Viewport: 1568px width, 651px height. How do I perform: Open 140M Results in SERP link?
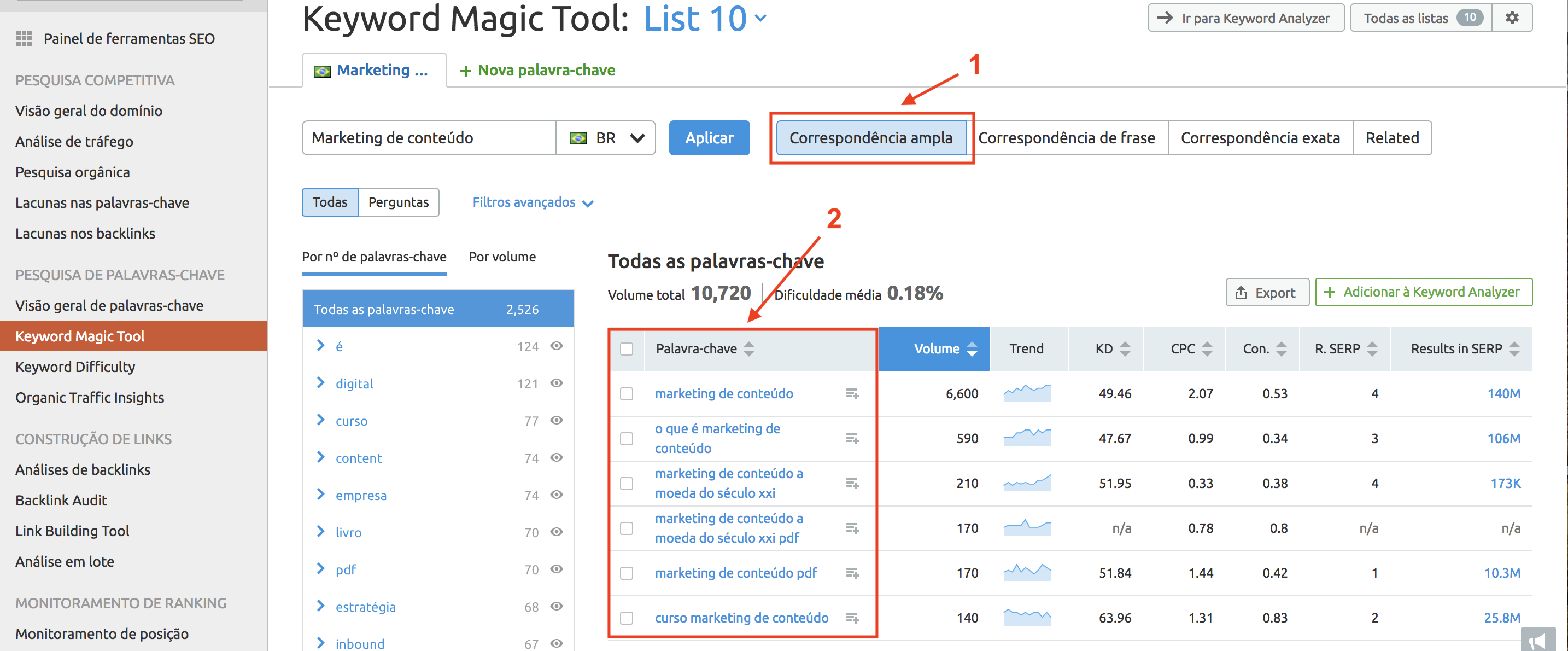click(x=1503, y=394)
